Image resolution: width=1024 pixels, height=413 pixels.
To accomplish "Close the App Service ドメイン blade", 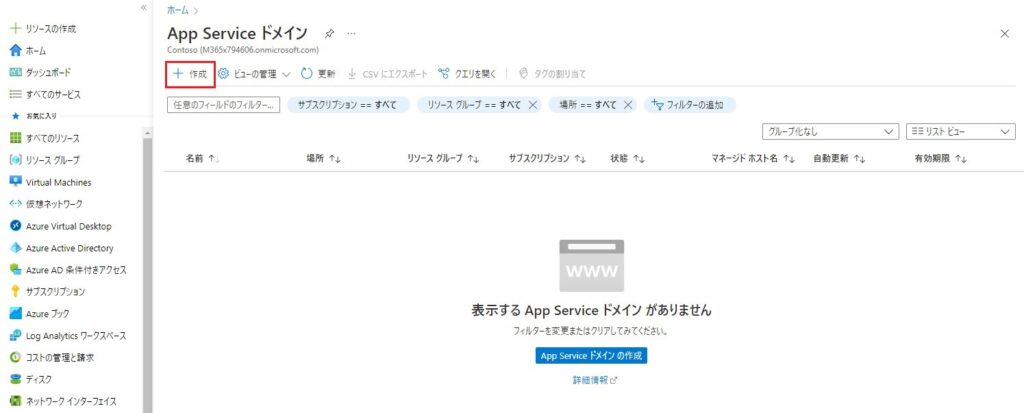I will tap(1004, 34).
